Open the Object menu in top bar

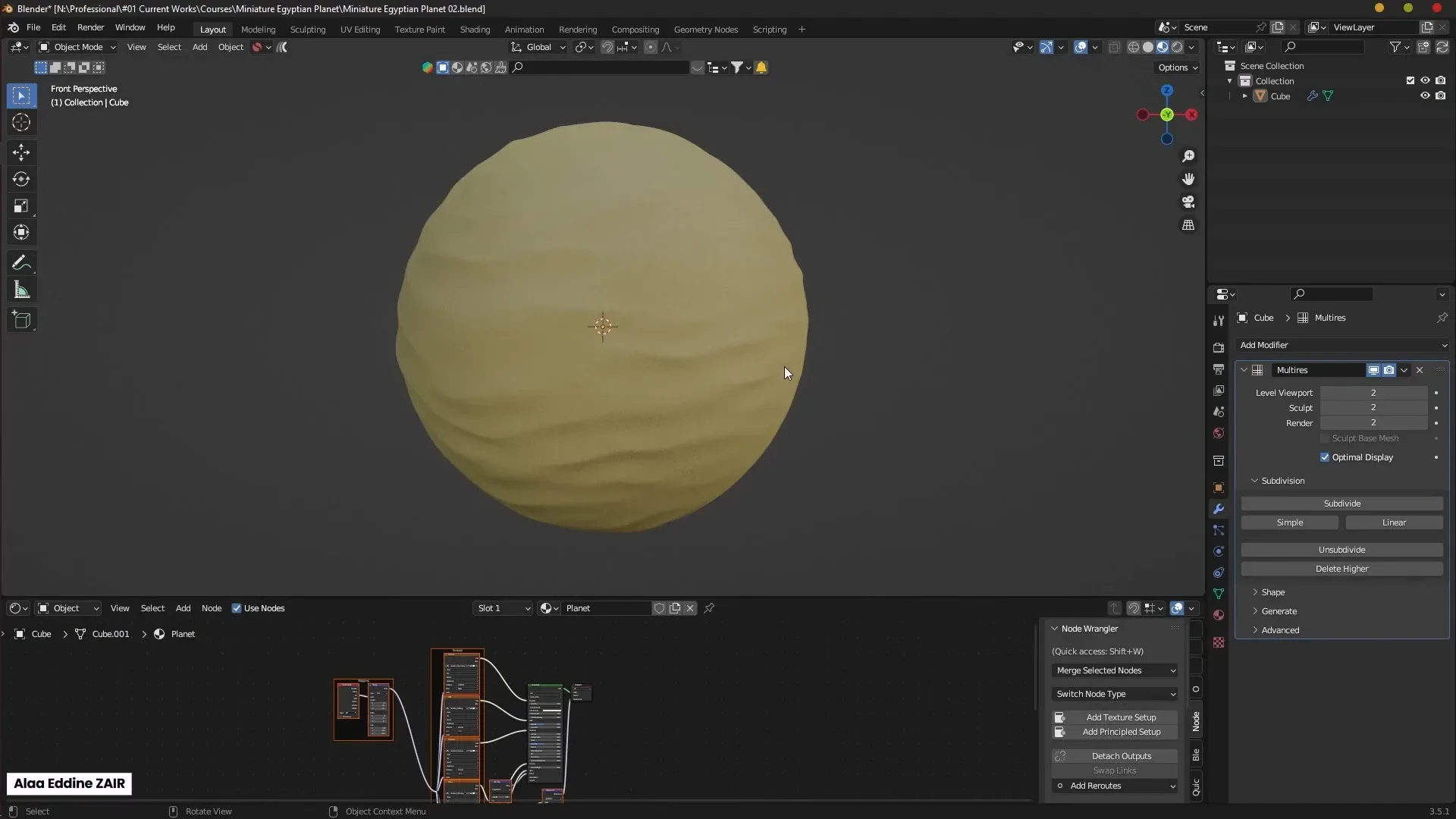(230, 47)
